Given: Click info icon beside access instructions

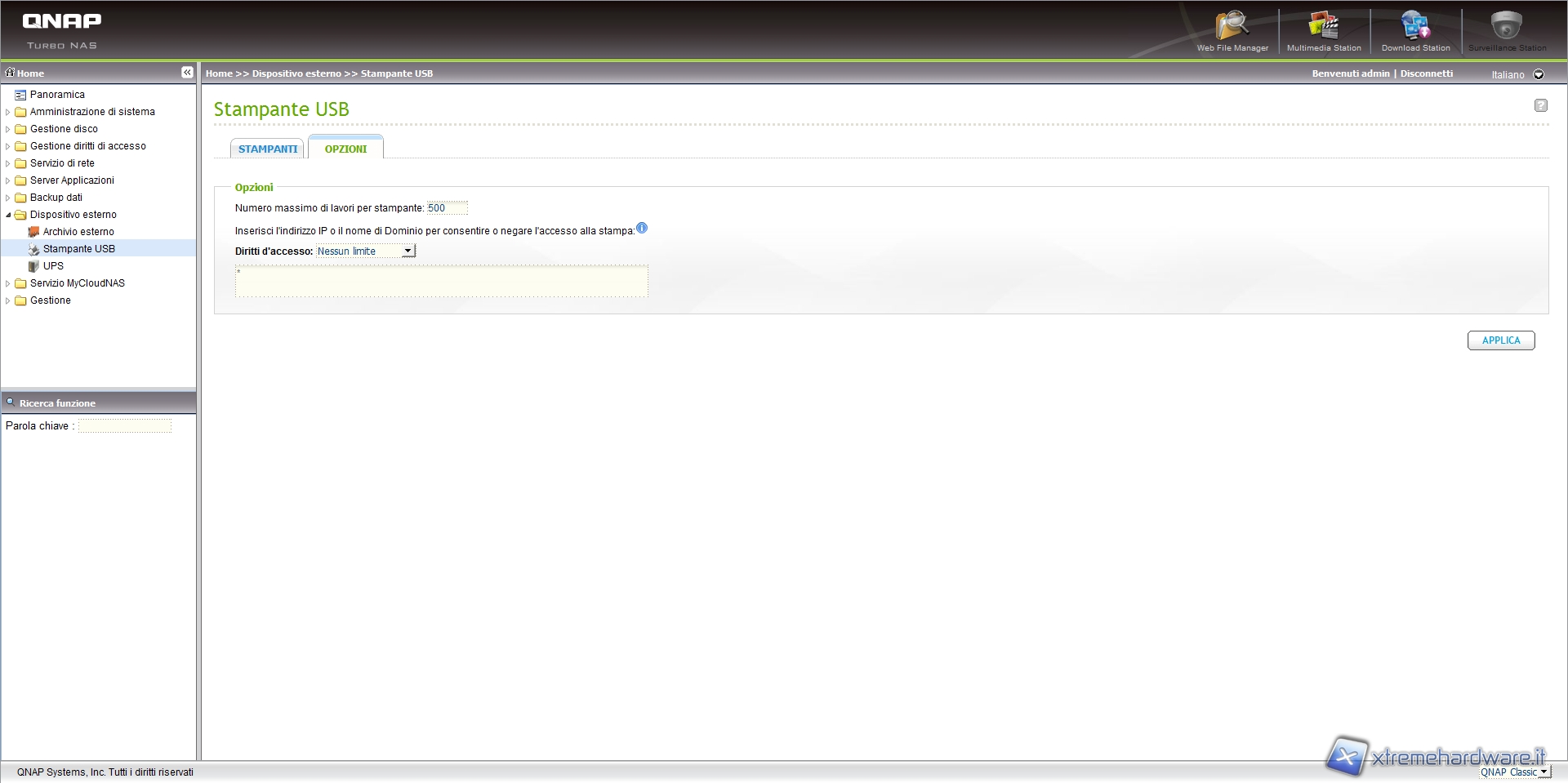Looking at the screenshot, I should [642, 229].
